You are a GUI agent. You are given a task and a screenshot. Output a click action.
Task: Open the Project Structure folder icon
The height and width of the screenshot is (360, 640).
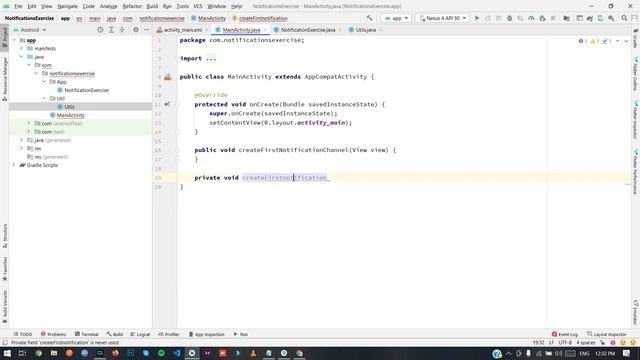(567, 18)
